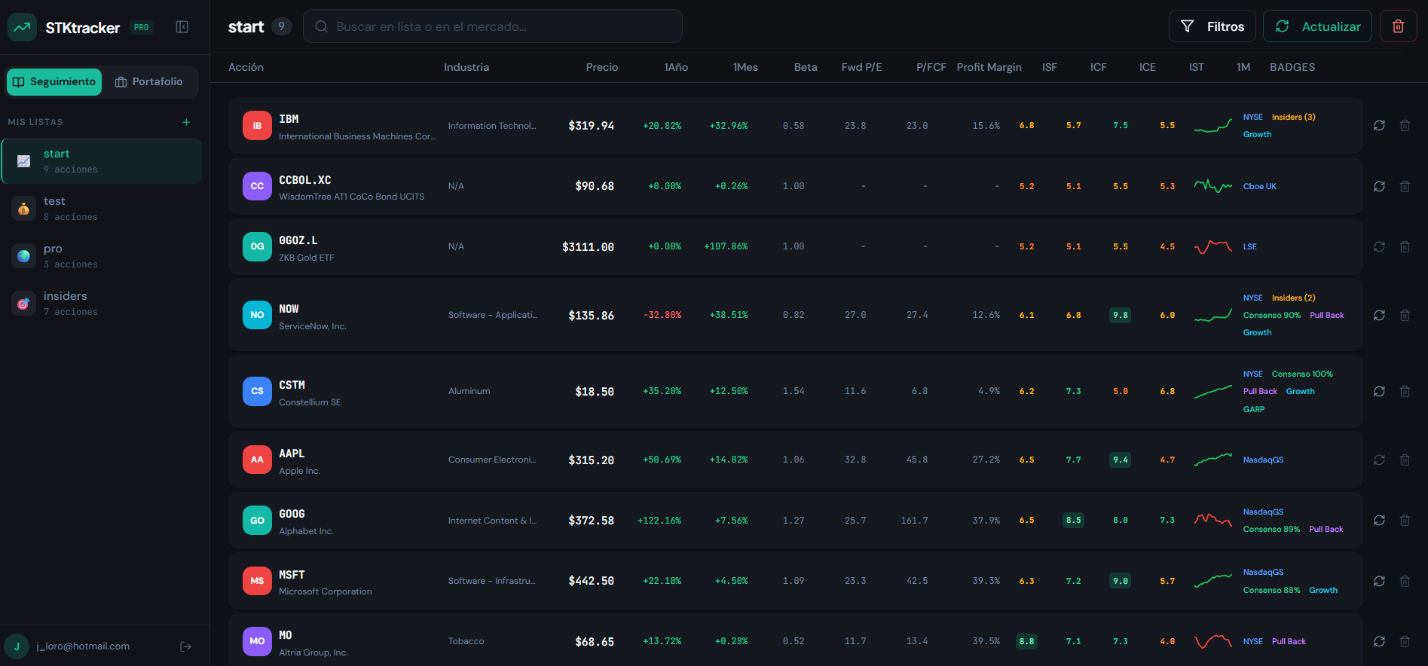This screenshot has height=666, width=1428.
Task: Click the IB avatar of IBM
Action: [257, 126]
